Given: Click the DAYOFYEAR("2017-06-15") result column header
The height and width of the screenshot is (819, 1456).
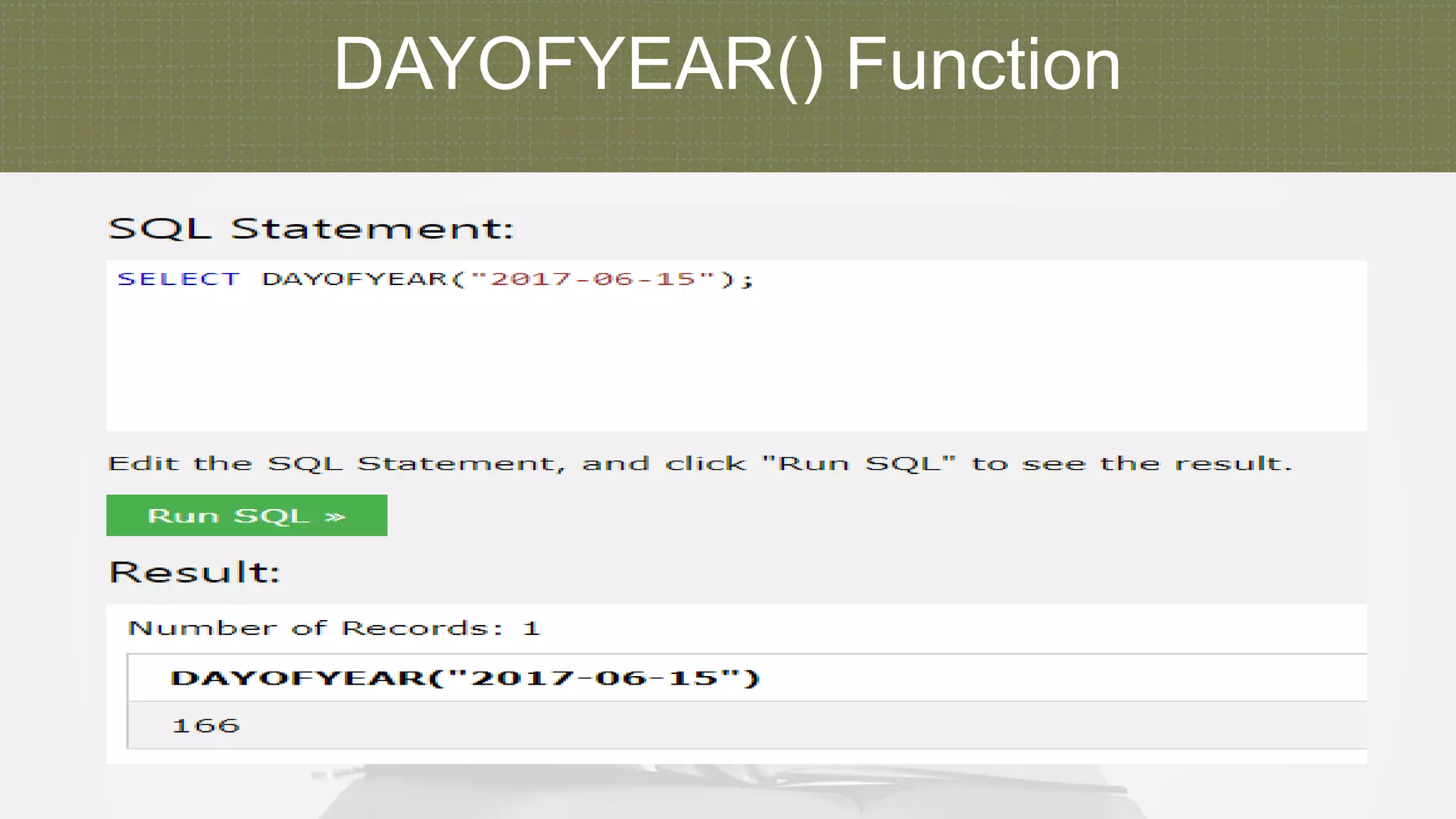Looking at the screenshot, I should pyautogui.click(x=465, y=678).
